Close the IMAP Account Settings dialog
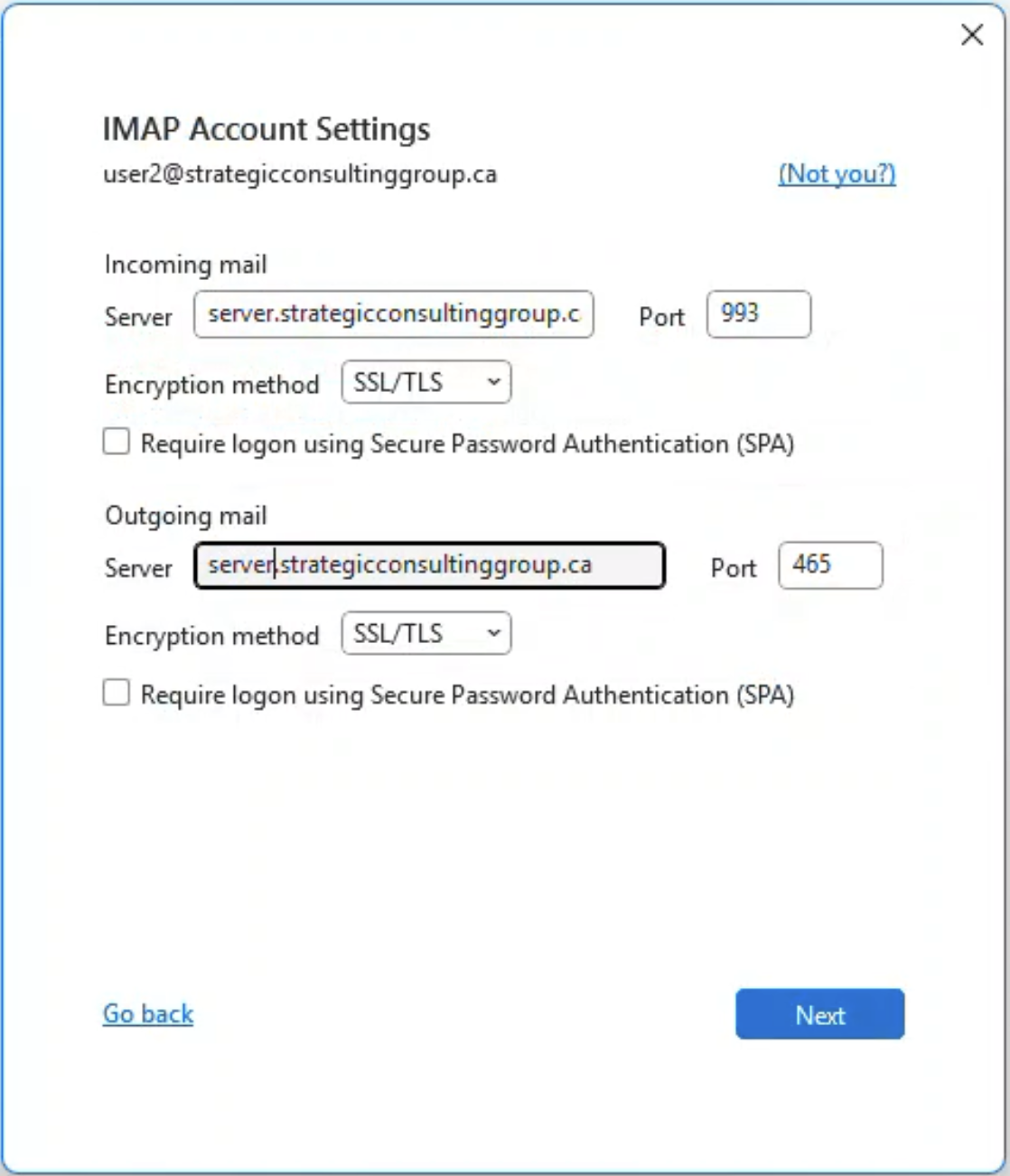Viewport: 1010px width, 1176px height. coord(972,35)
